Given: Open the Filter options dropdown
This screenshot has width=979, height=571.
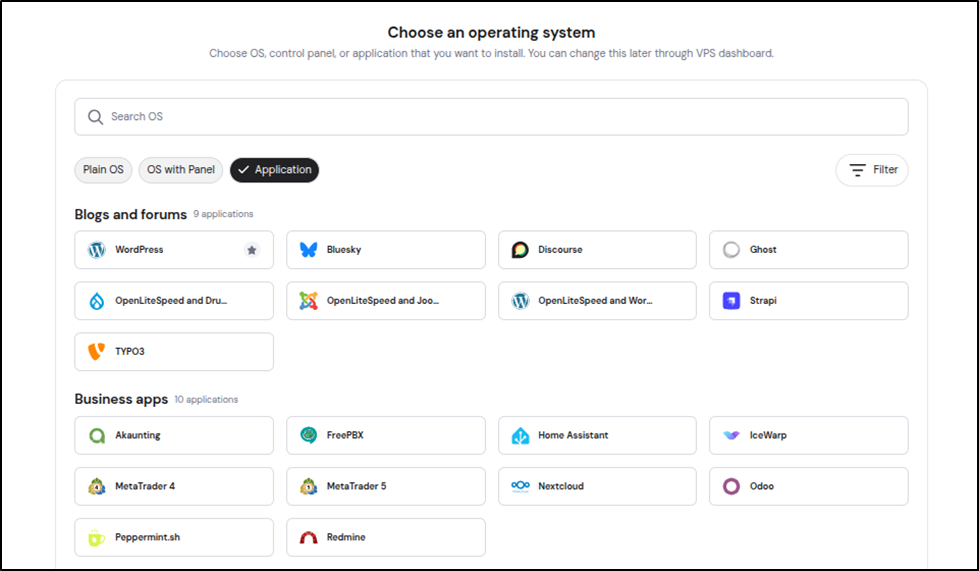Looking at the screenshot, I should (872, 170).
